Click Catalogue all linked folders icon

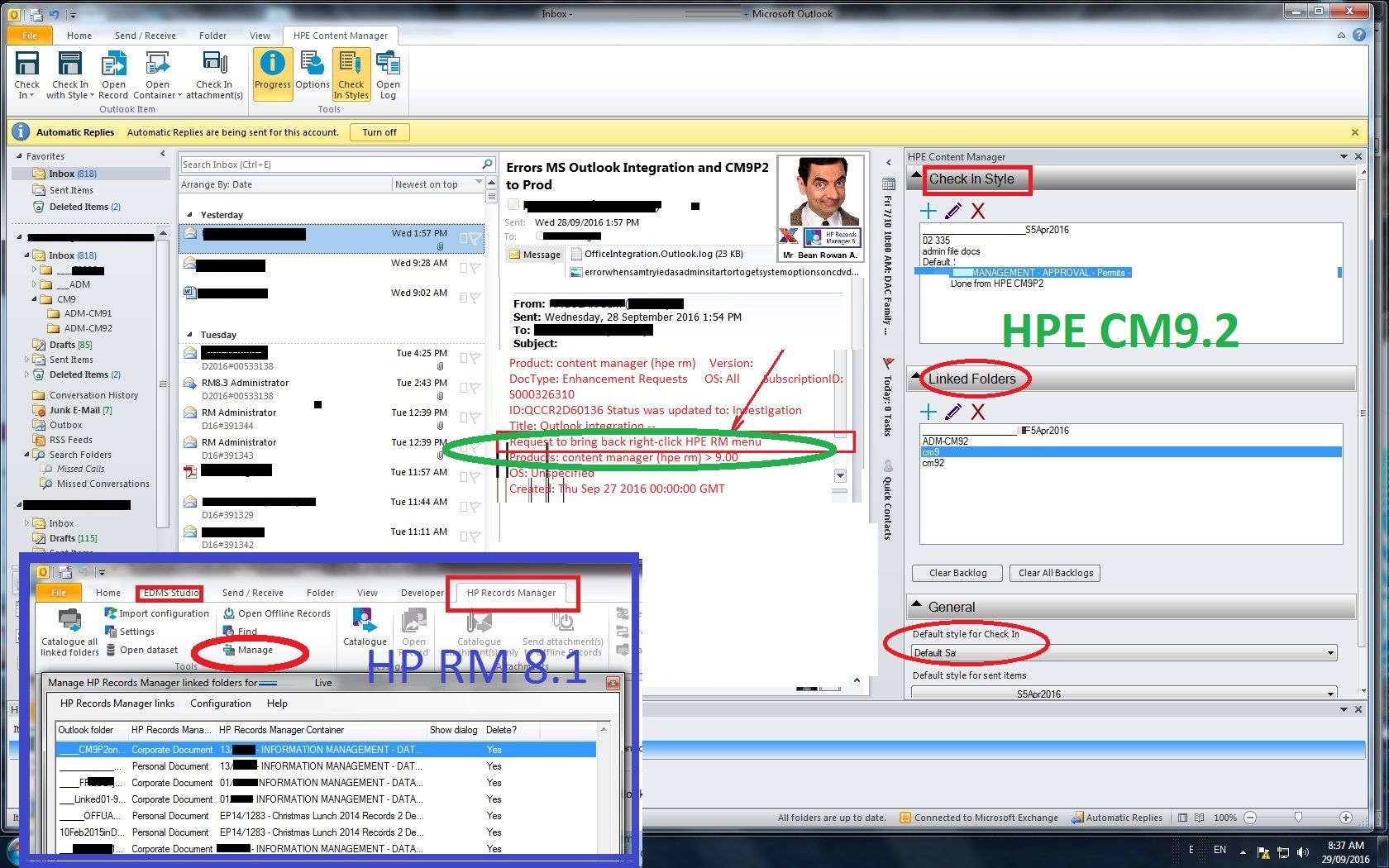click(x=69, y=633)
